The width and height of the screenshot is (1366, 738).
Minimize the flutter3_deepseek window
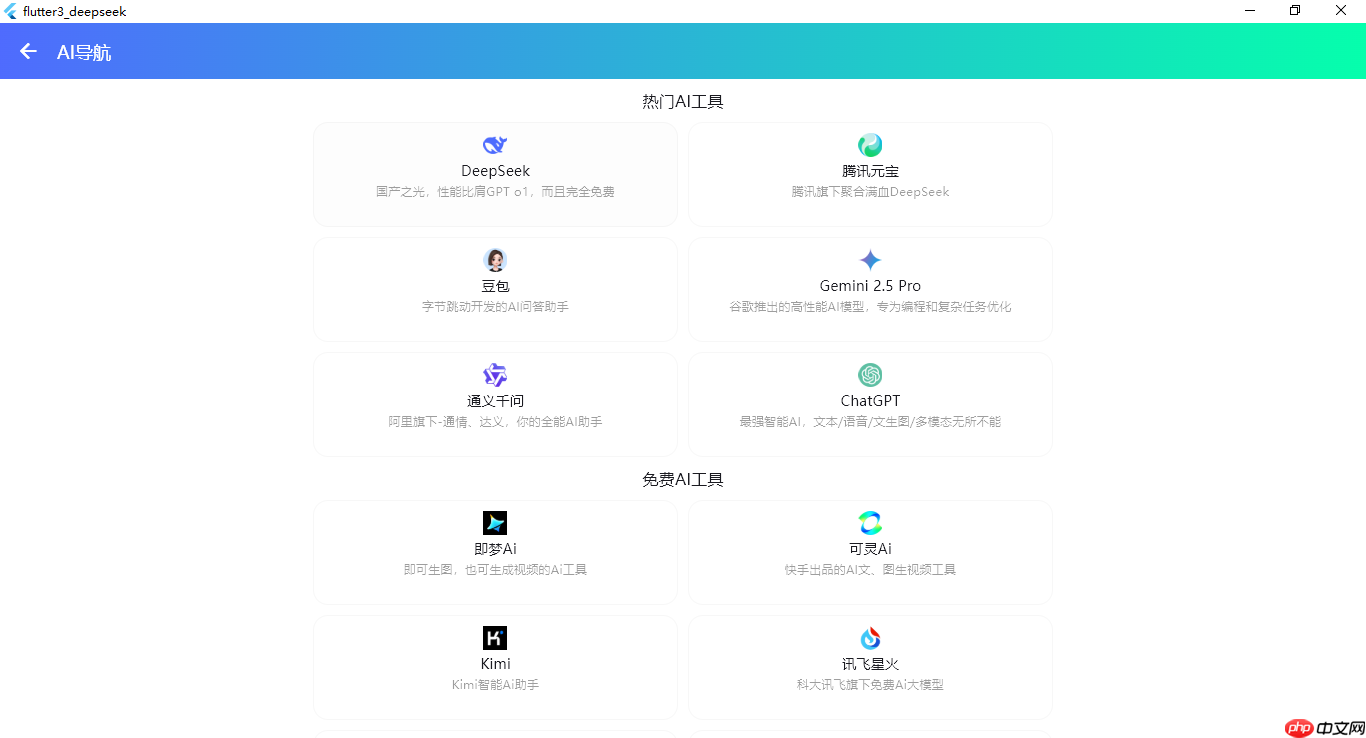[1250, 11]
